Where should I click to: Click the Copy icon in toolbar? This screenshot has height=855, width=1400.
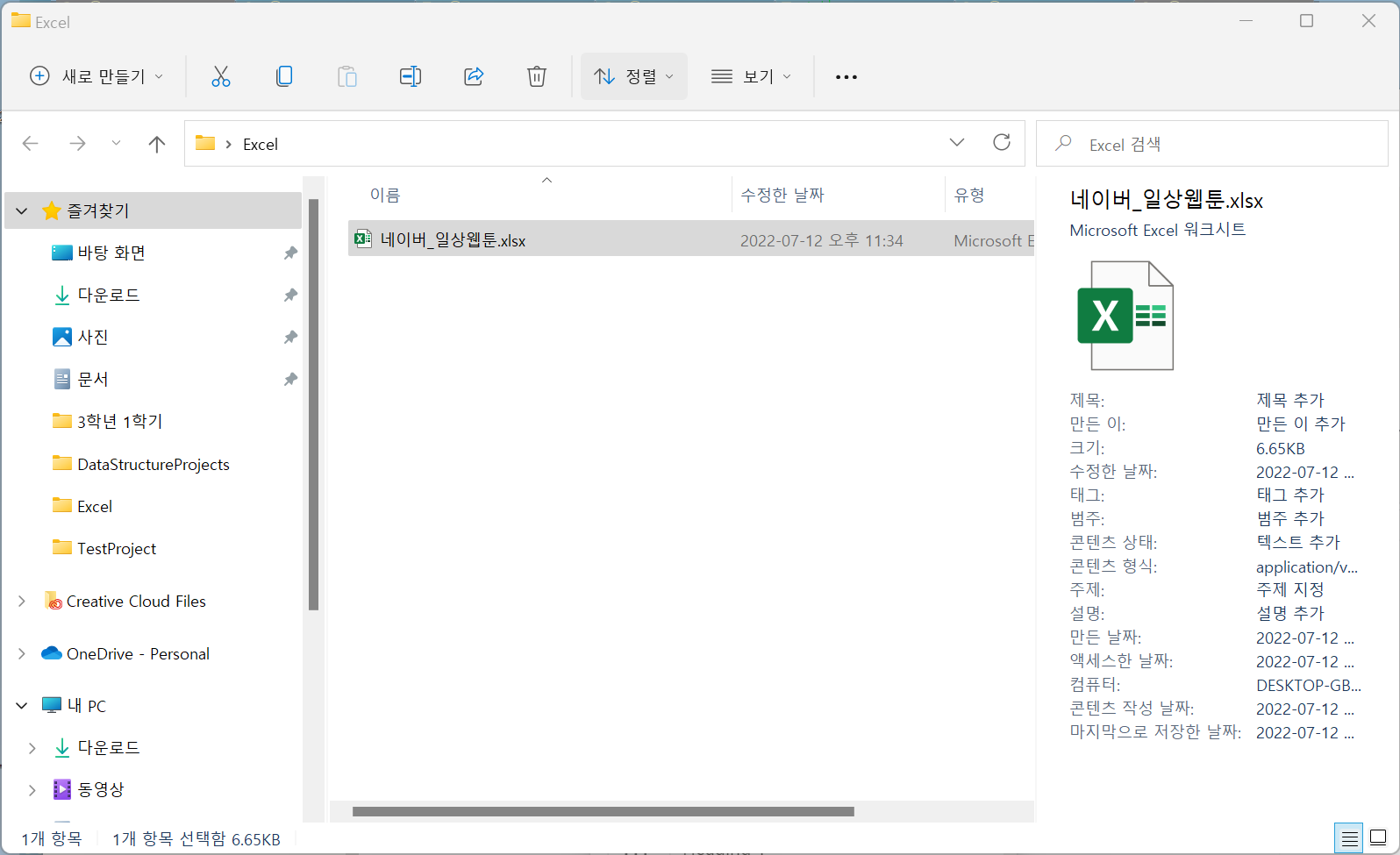point(284,76)
